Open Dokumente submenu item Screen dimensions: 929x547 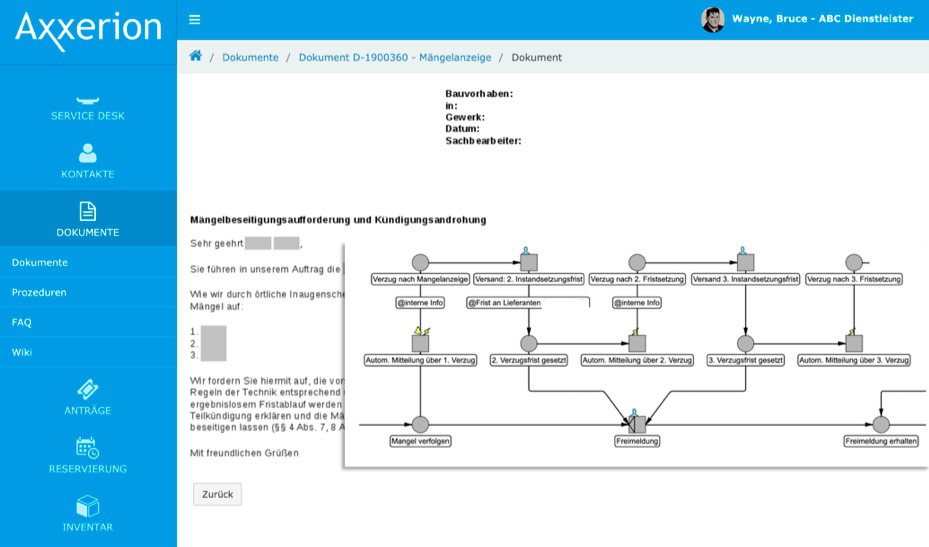point(40,262)
